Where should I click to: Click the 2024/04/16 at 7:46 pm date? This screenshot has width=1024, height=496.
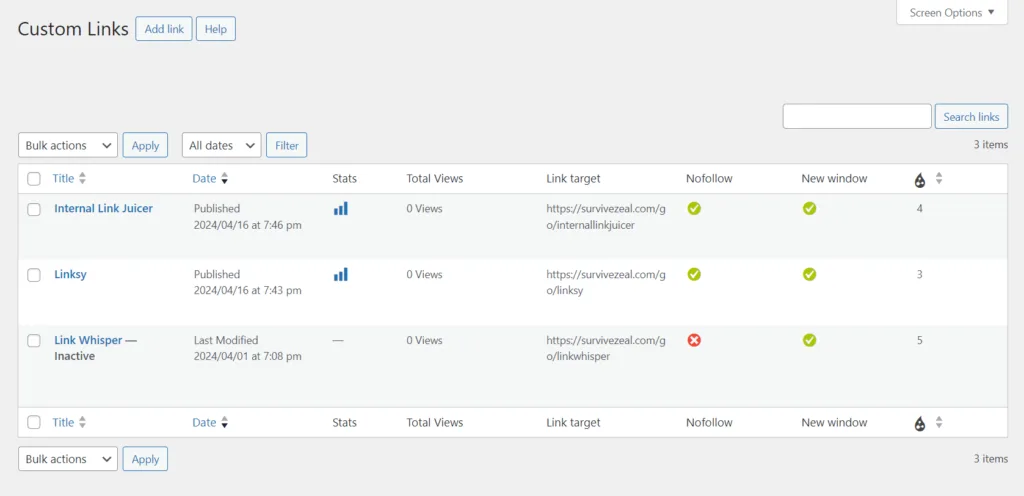pos(248,225)
